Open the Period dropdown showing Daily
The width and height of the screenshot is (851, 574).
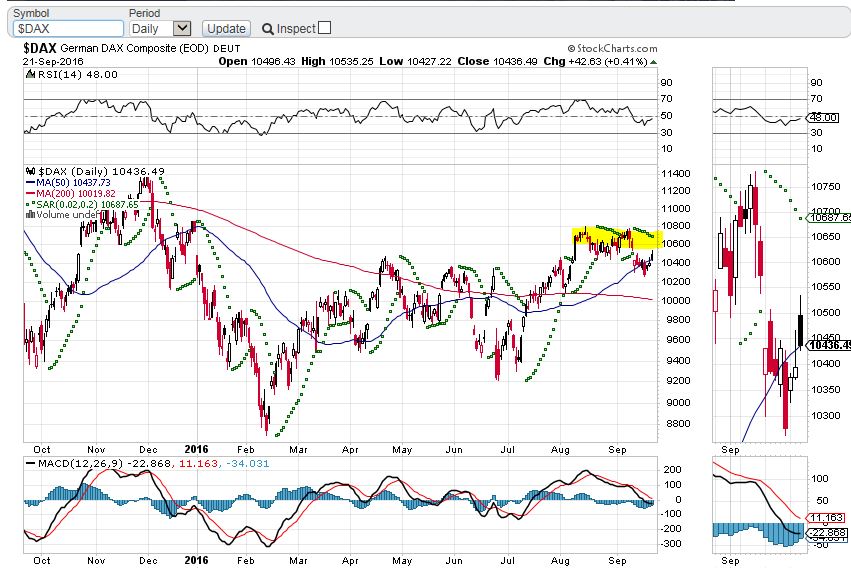click(160, 28)
